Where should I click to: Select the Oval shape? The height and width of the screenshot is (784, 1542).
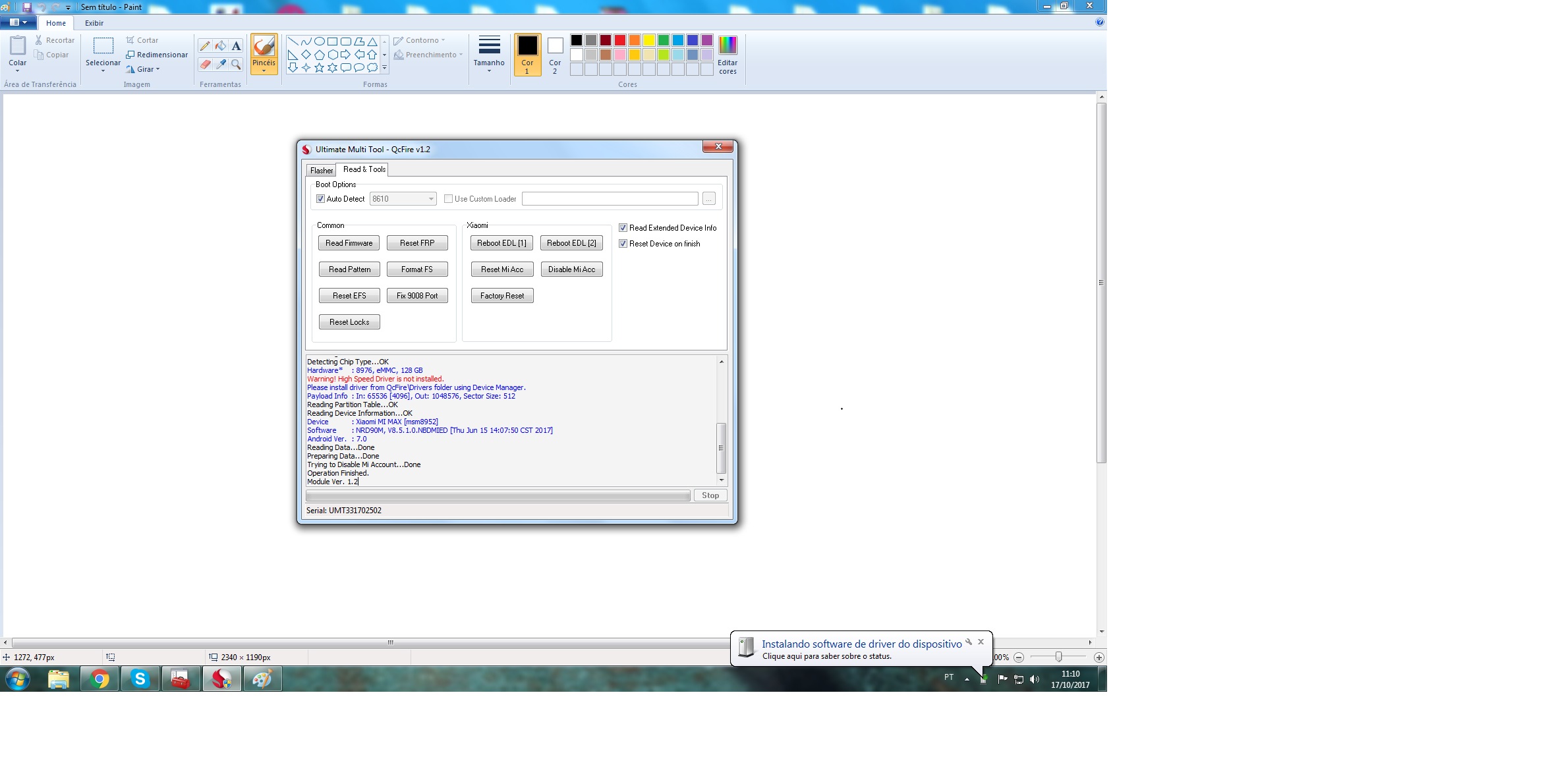click(x=319, y=42)
